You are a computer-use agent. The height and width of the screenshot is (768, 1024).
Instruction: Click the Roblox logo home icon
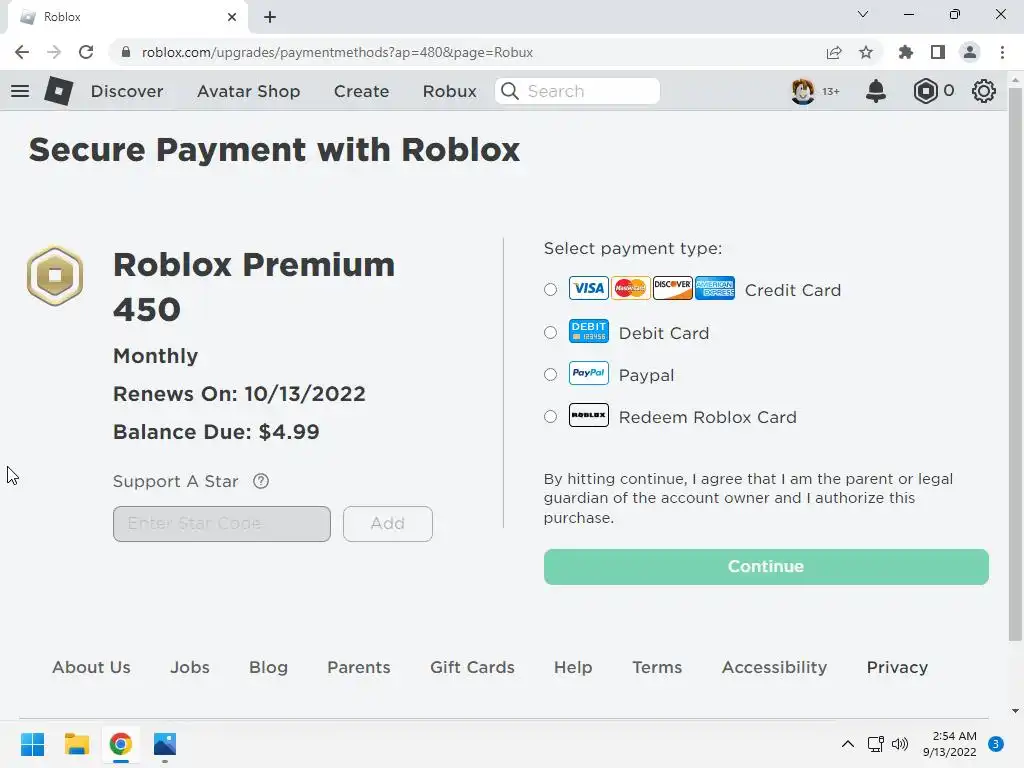[x=59, y=91]
